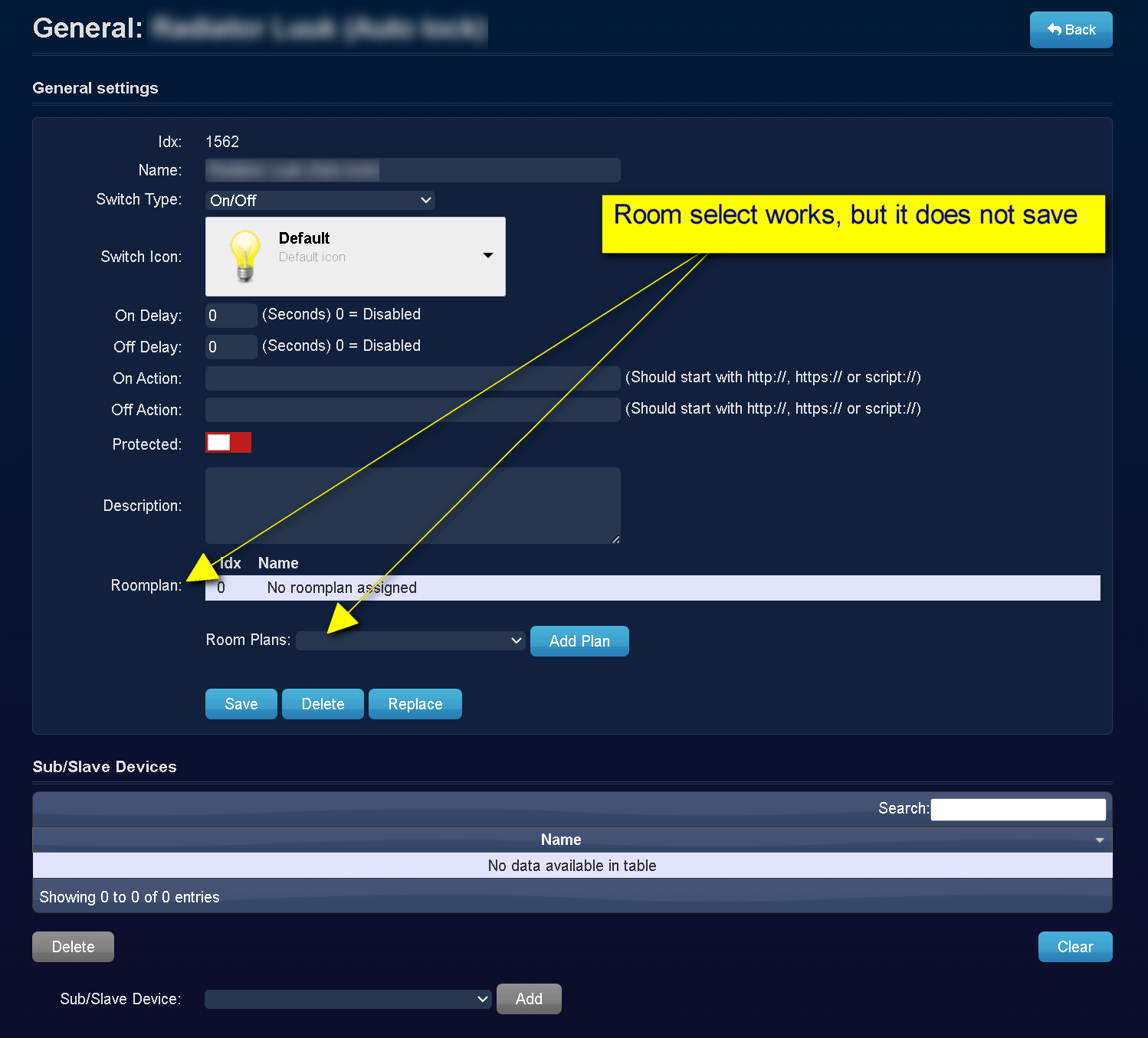Click the Sub/Slave Devices section header

[x=104, y=766]
